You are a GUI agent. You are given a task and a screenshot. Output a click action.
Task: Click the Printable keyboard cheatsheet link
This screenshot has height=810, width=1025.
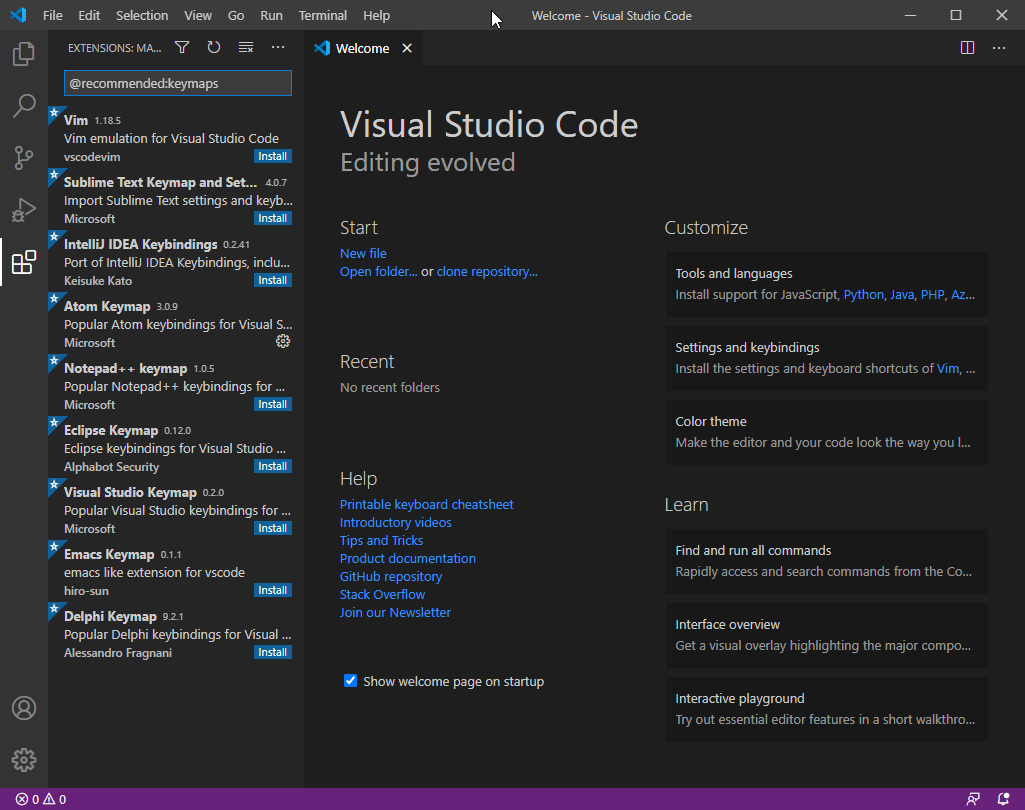(x=426, y=505)
